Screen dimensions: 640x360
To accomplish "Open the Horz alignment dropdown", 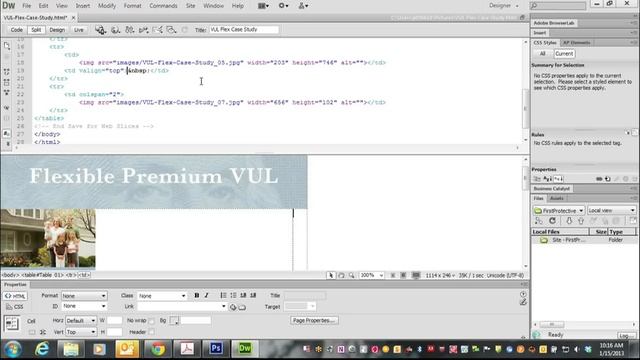I will 81,321.
